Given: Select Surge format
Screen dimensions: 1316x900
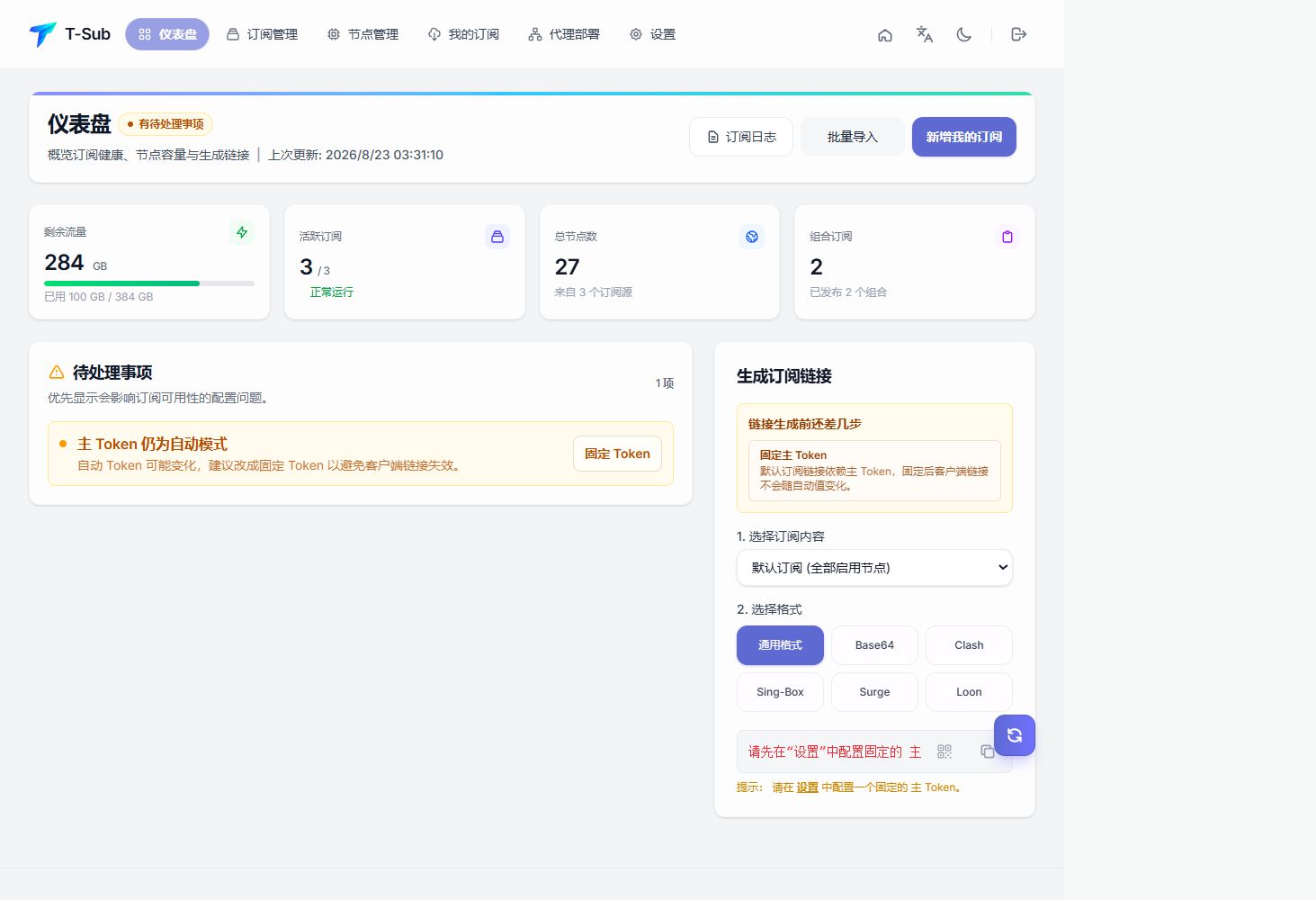Looking at the screenshot, I should point(874,692).
